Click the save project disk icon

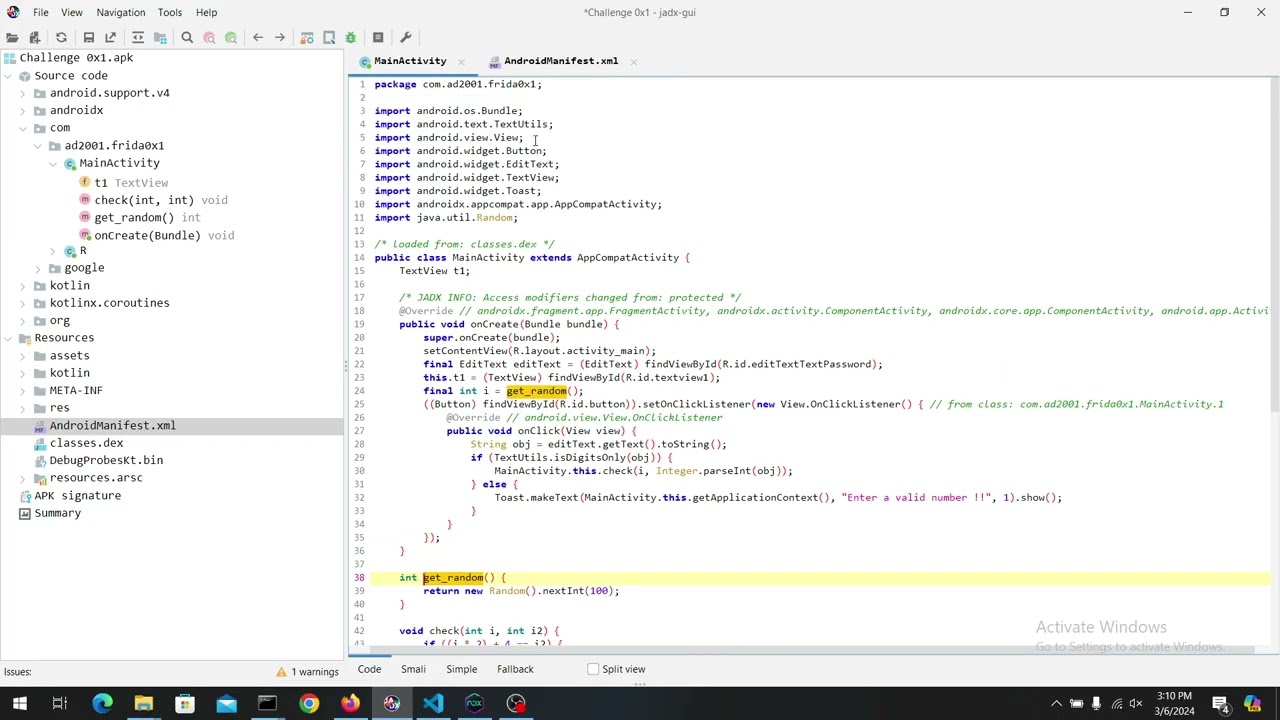(89, 38)
